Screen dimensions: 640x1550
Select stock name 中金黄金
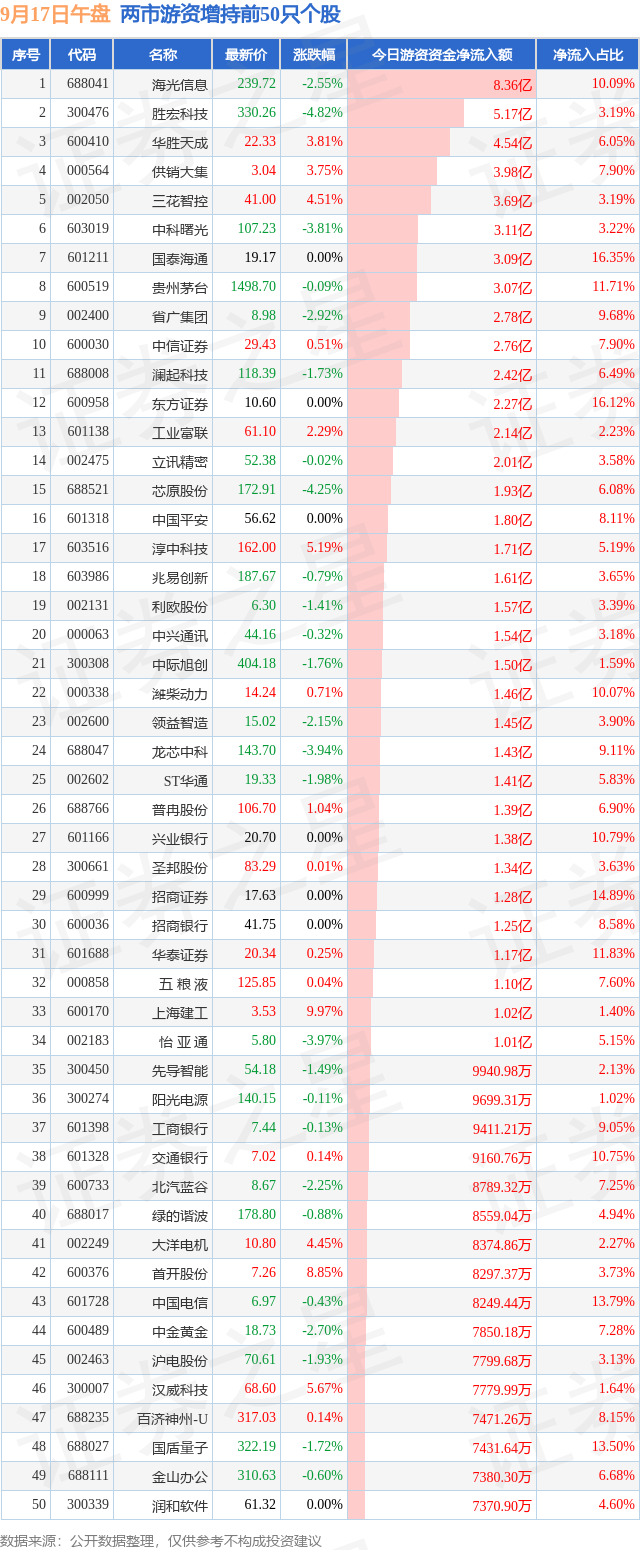[180, 1332]
